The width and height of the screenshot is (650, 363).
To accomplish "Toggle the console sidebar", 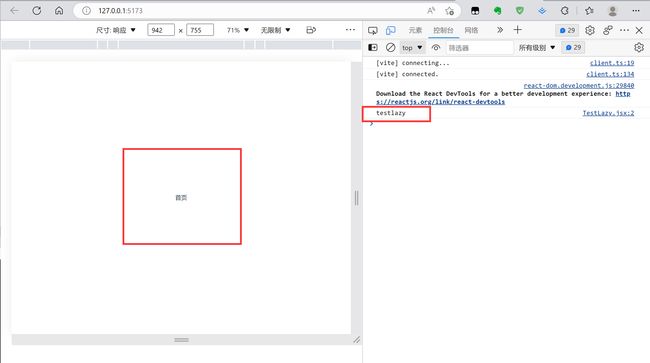I will tap(373, 48).
